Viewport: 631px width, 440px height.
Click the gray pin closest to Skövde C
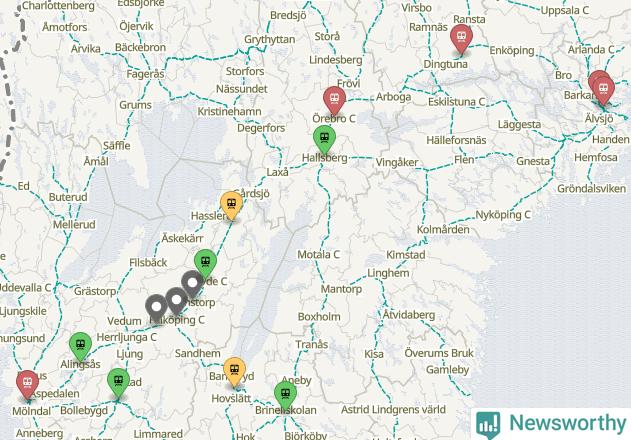pos(192,285)
